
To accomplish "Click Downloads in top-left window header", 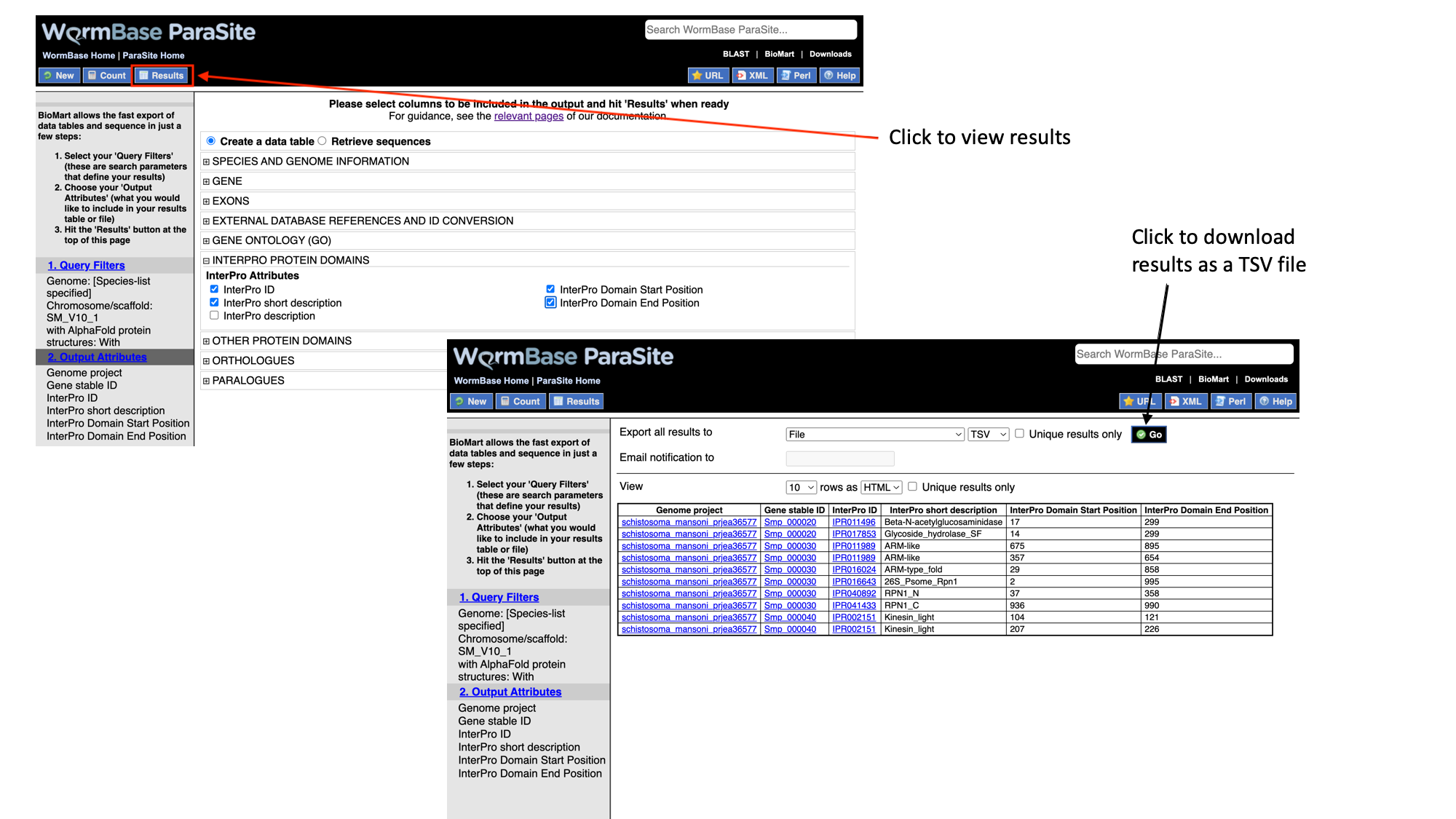I will point(831,54).
